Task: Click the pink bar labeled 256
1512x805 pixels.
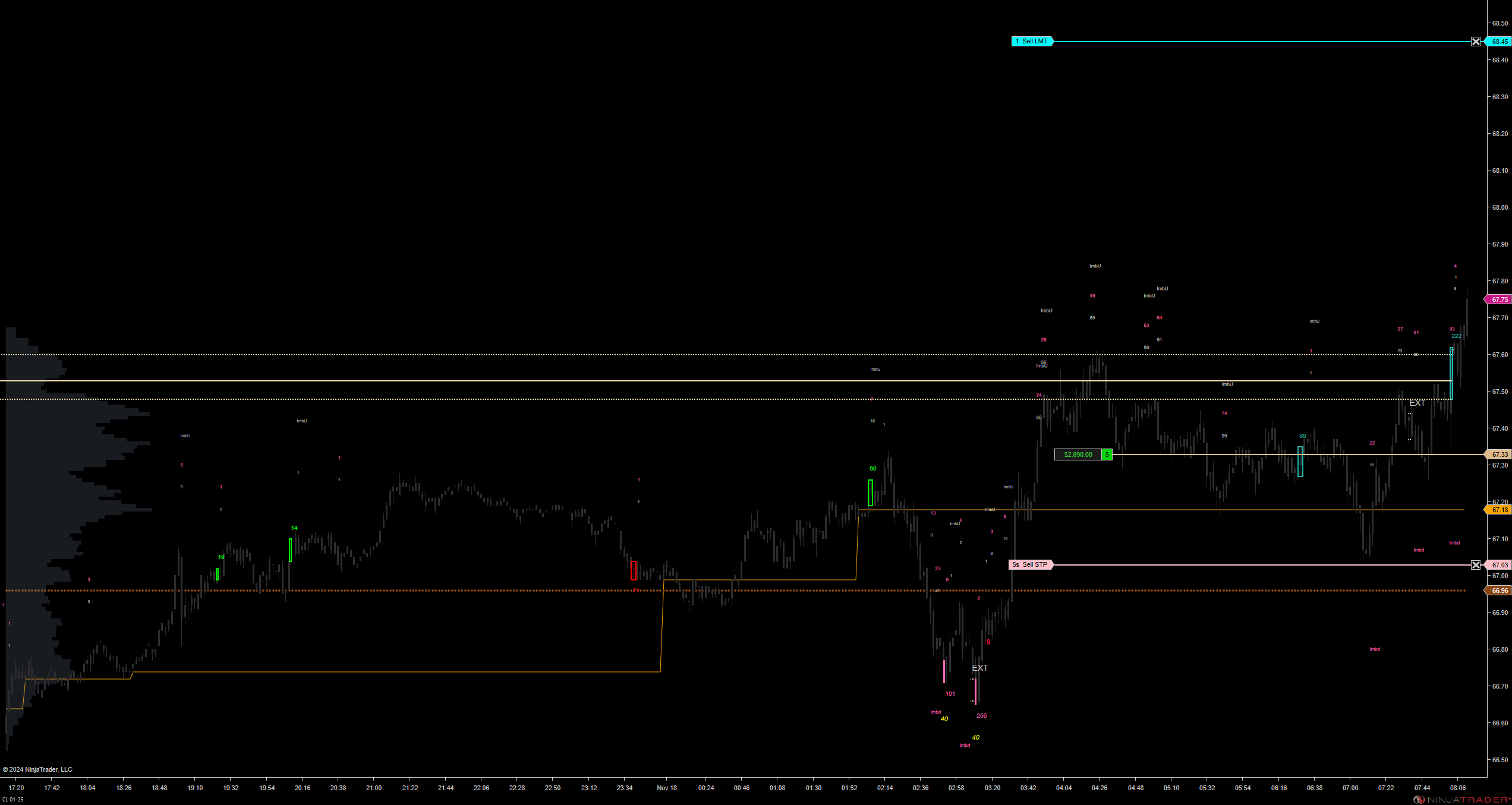Action: click(975, 692)
